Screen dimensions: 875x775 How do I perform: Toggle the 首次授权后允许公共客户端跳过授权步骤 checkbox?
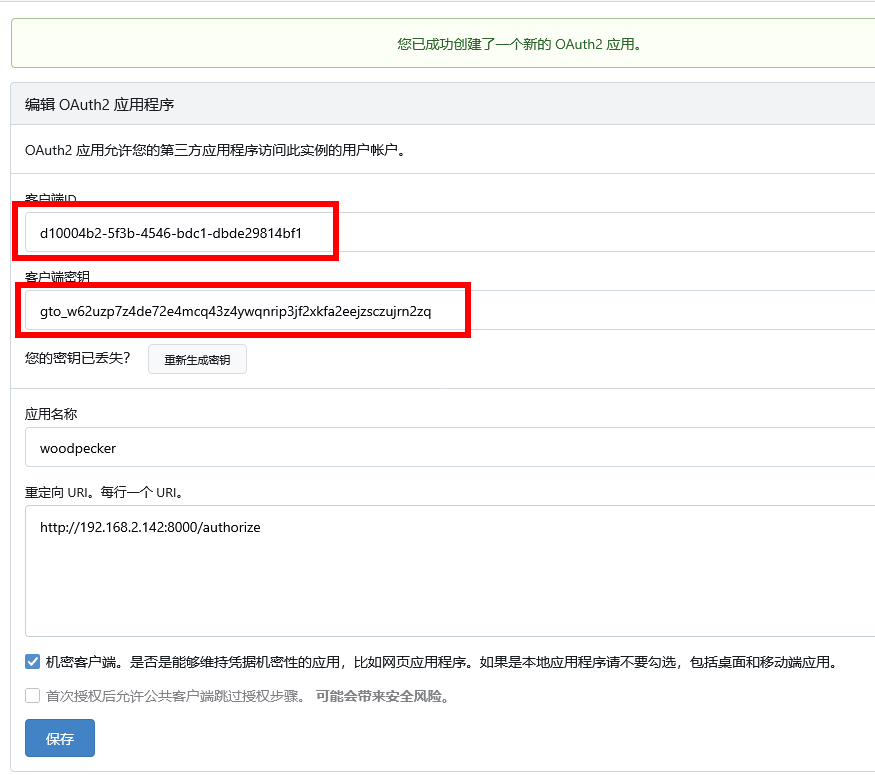(x=33, y=696)
